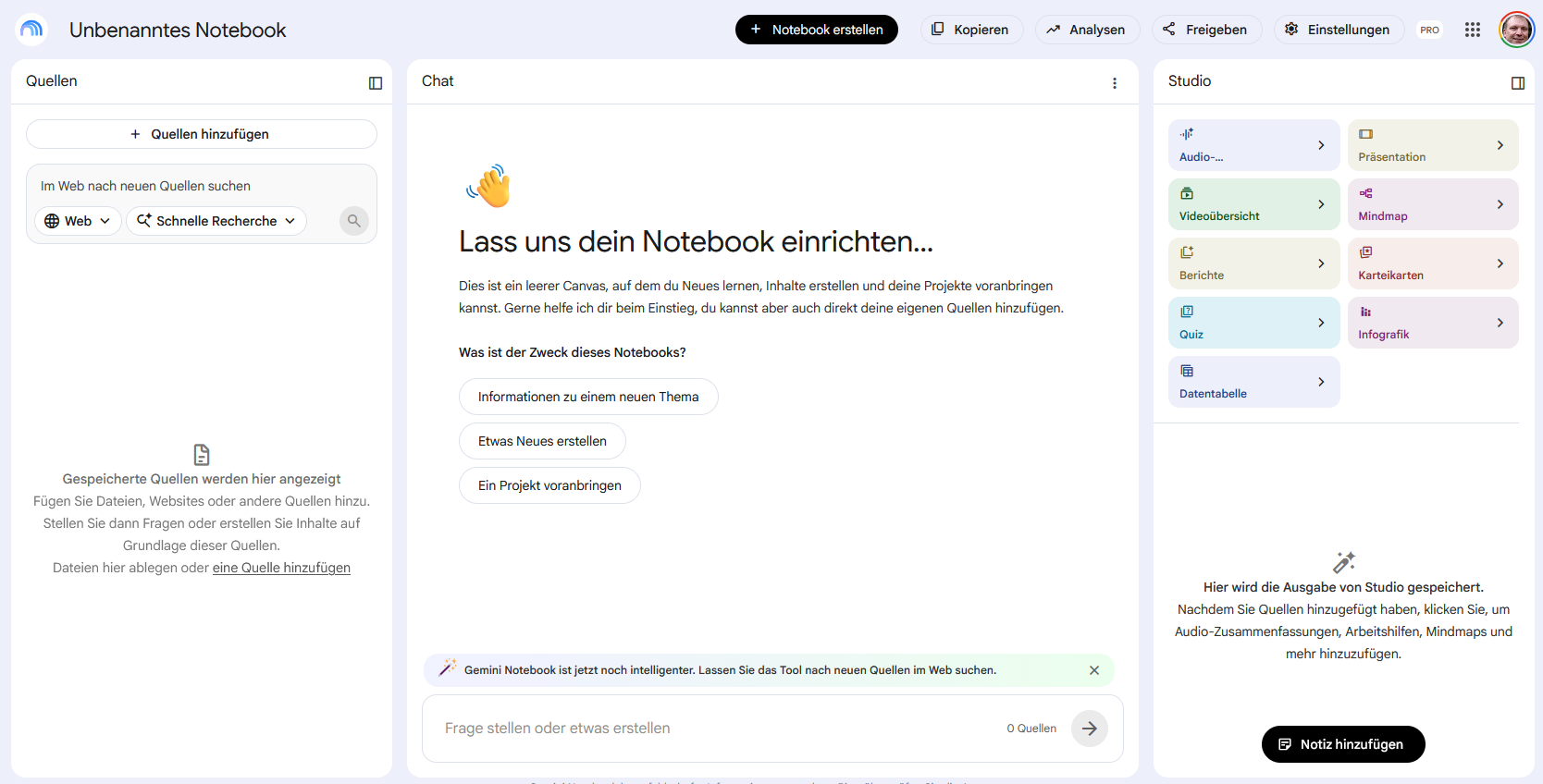Open the Web source type dropdown

click(x=78, y=221)
